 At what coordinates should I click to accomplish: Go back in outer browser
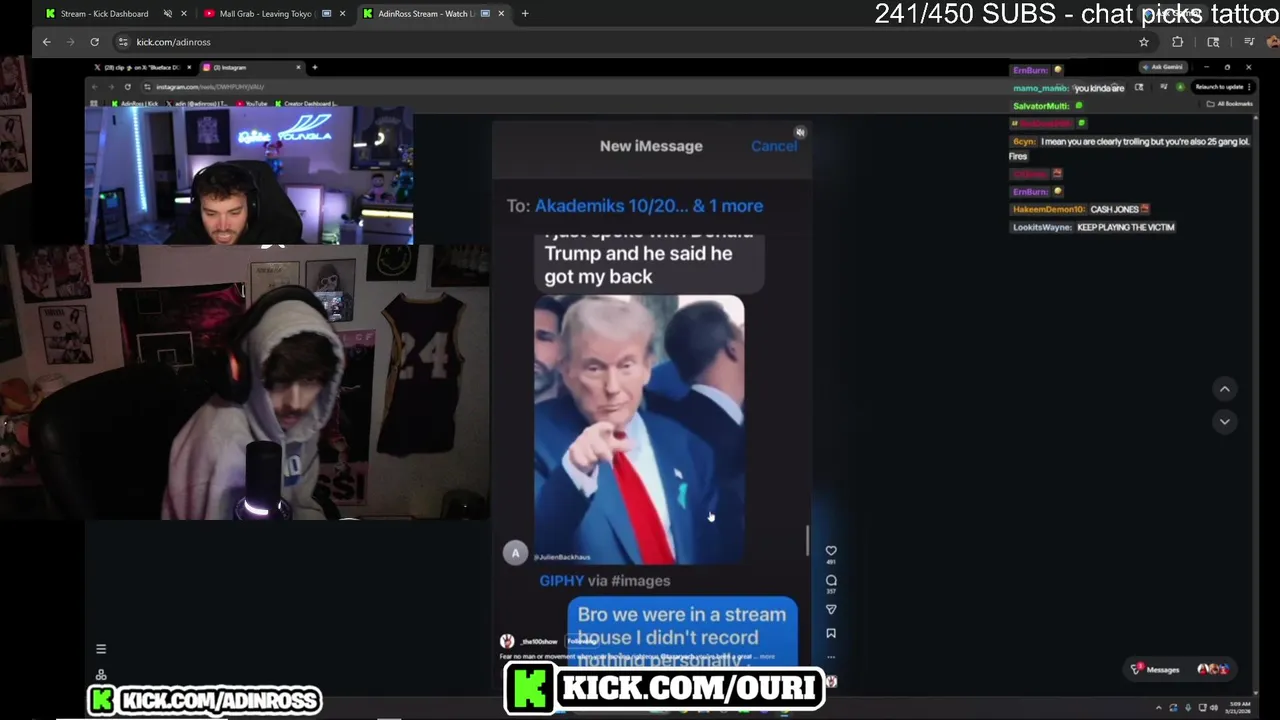(46, 42)
